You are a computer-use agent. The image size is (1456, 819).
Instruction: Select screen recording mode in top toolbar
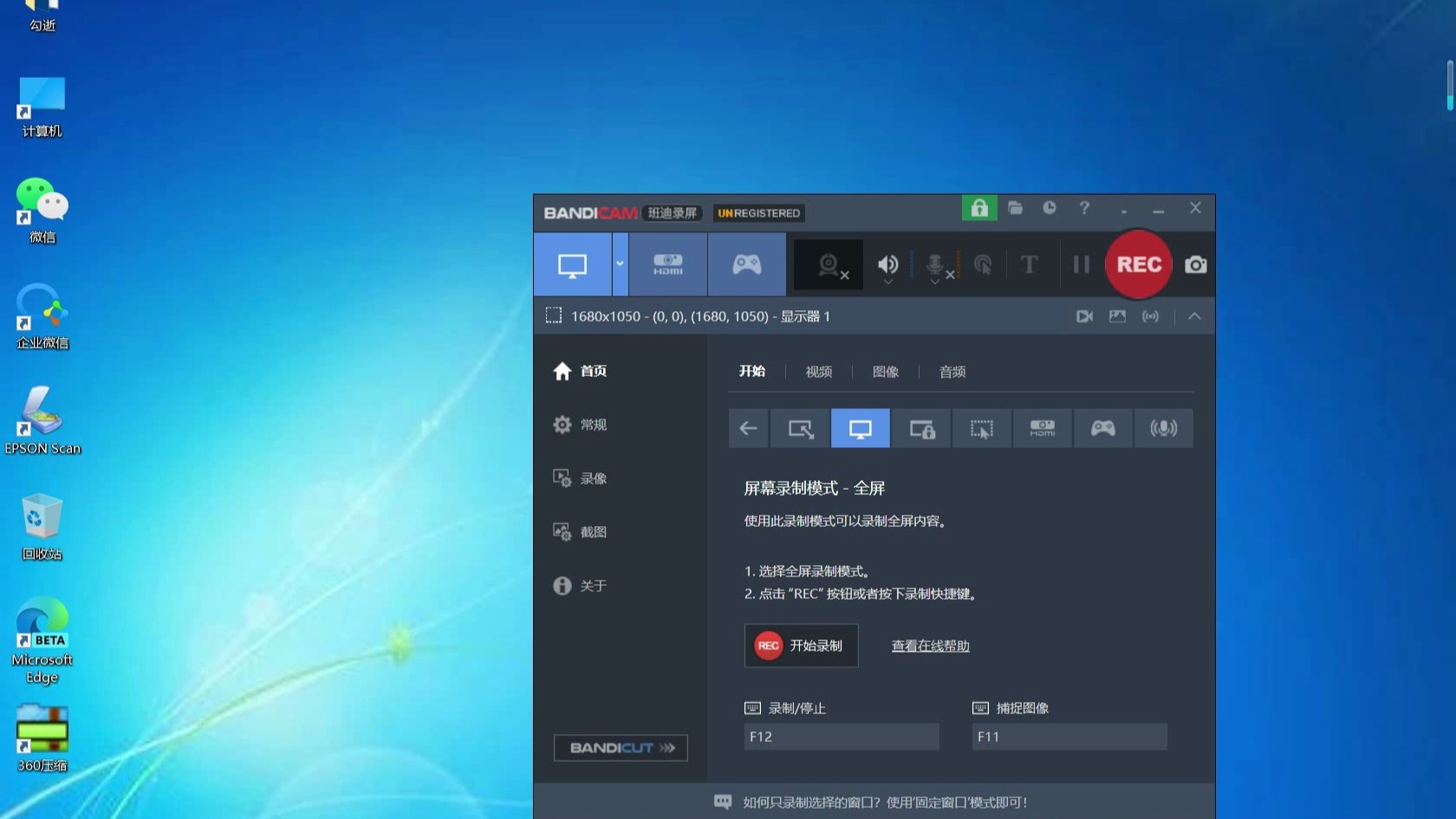(572, 264)
